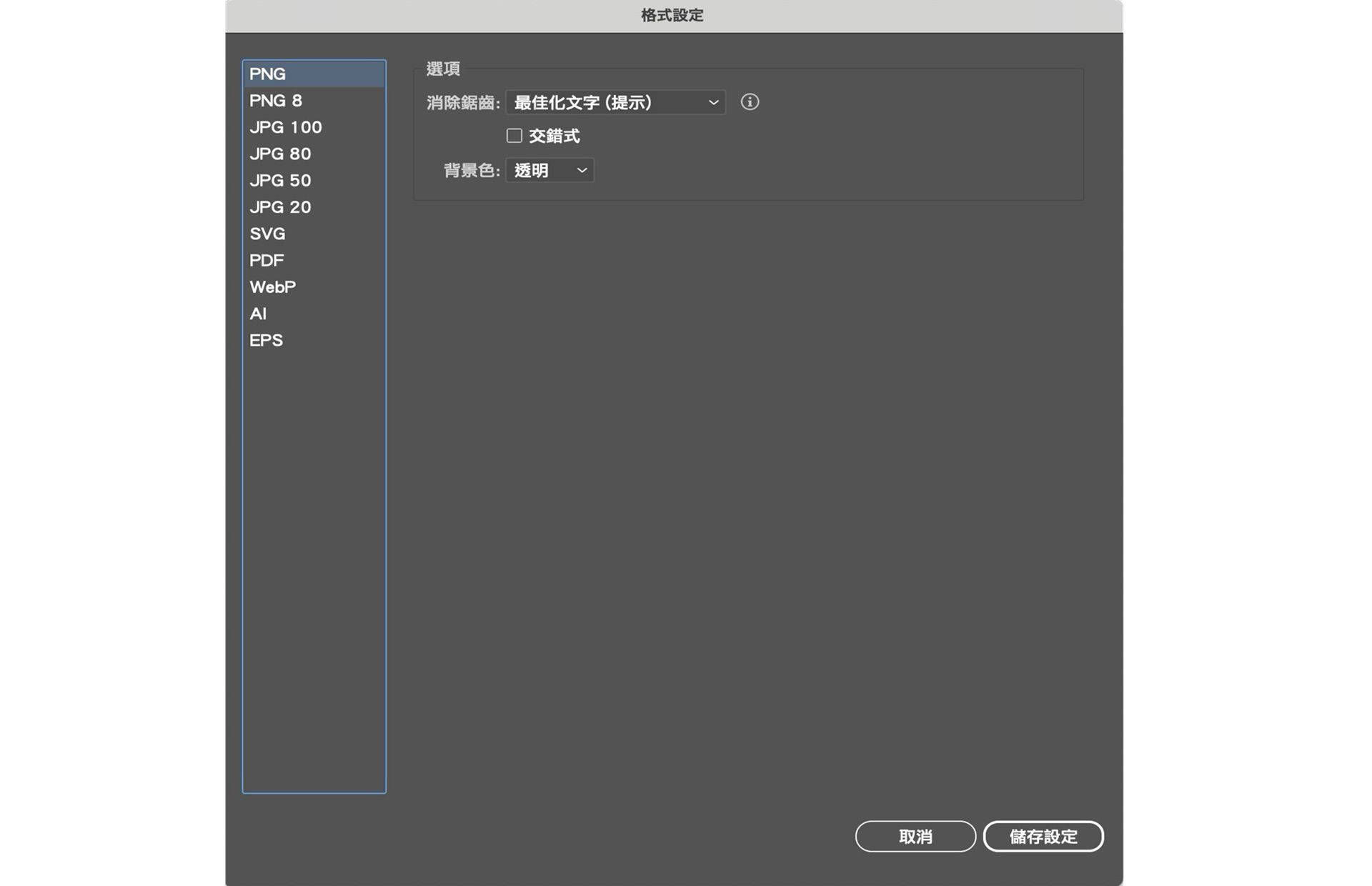
Task: Enable the 交錯式 interlaced checkbox
Action: (x=514, y=135)
